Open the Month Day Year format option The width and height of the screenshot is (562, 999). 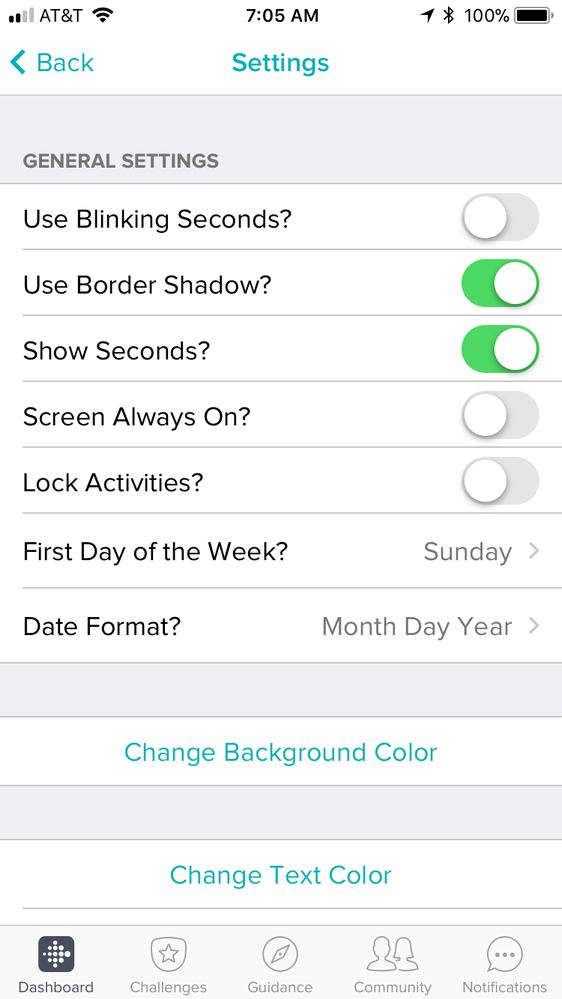[417, 627]
